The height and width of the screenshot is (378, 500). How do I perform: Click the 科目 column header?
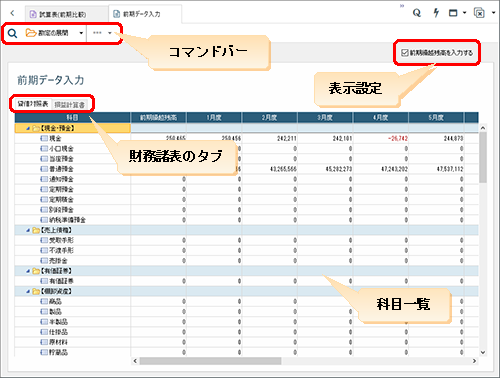click(x=72, y=117)
